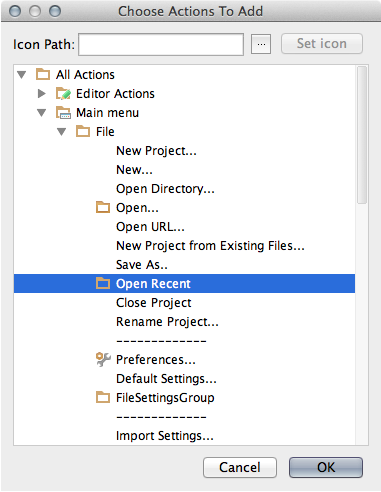Click the Cancel button
Viewport: 381px width, 492px height.
pyautogui.click(x=240, y=467)
